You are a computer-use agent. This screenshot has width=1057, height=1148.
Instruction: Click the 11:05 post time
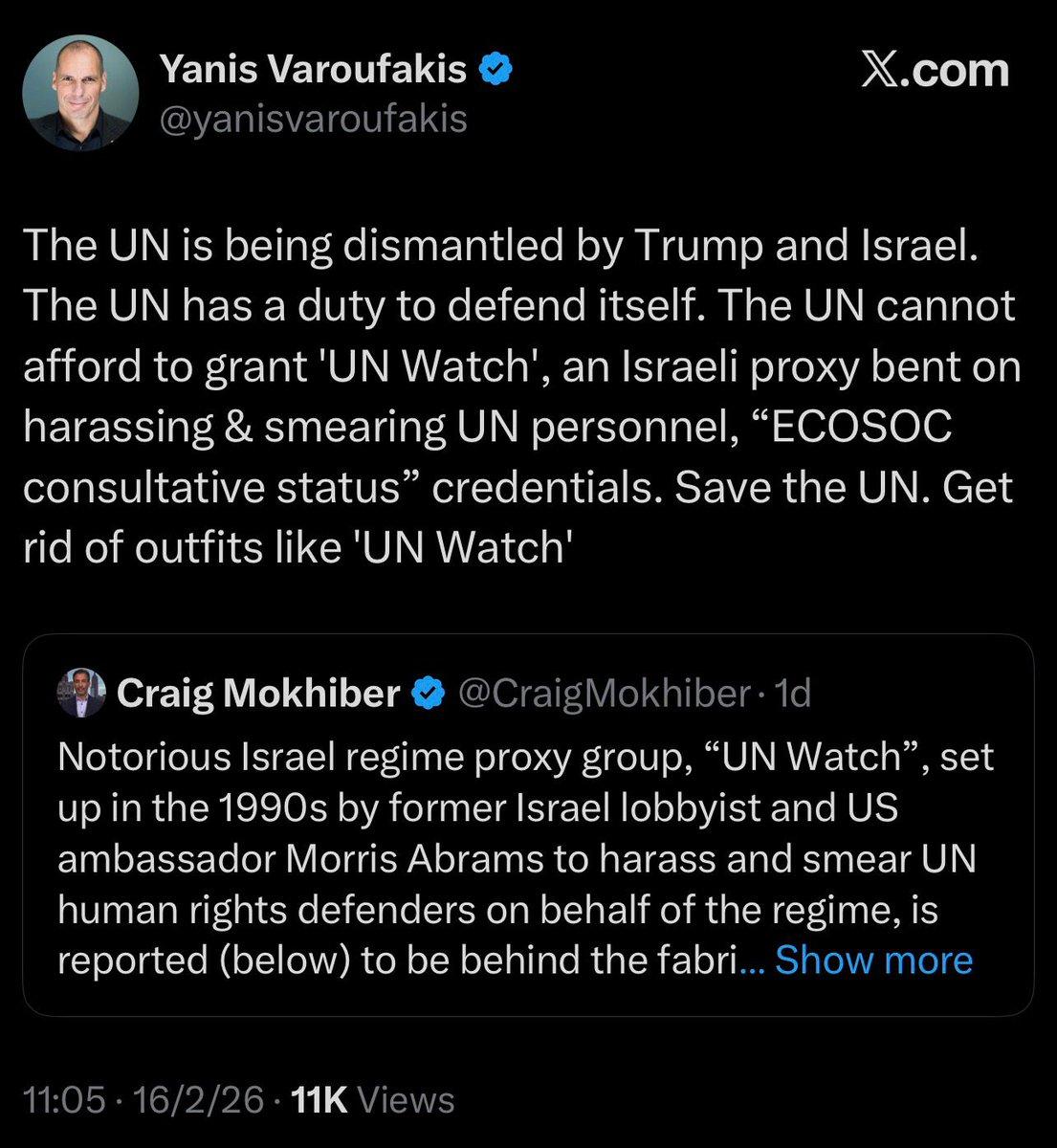[x=63, y=1100]
